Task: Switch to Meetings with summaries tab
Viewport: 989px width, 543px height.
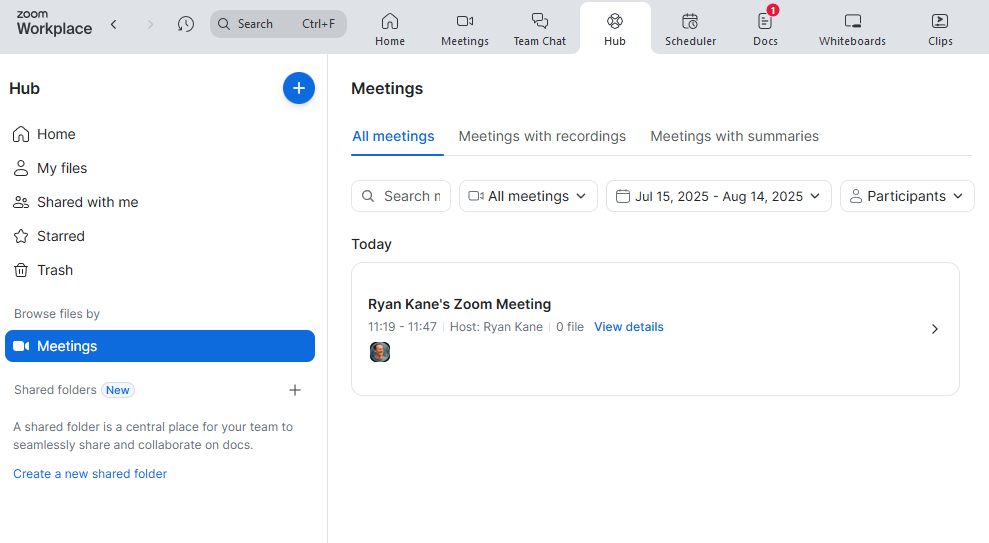Action: 734,136
